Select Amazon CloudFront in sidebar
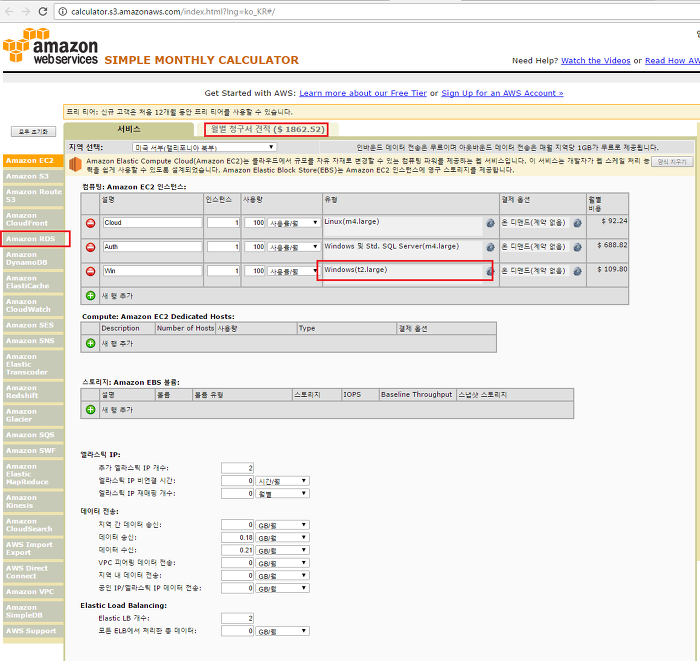 click(x=33, y=219)
